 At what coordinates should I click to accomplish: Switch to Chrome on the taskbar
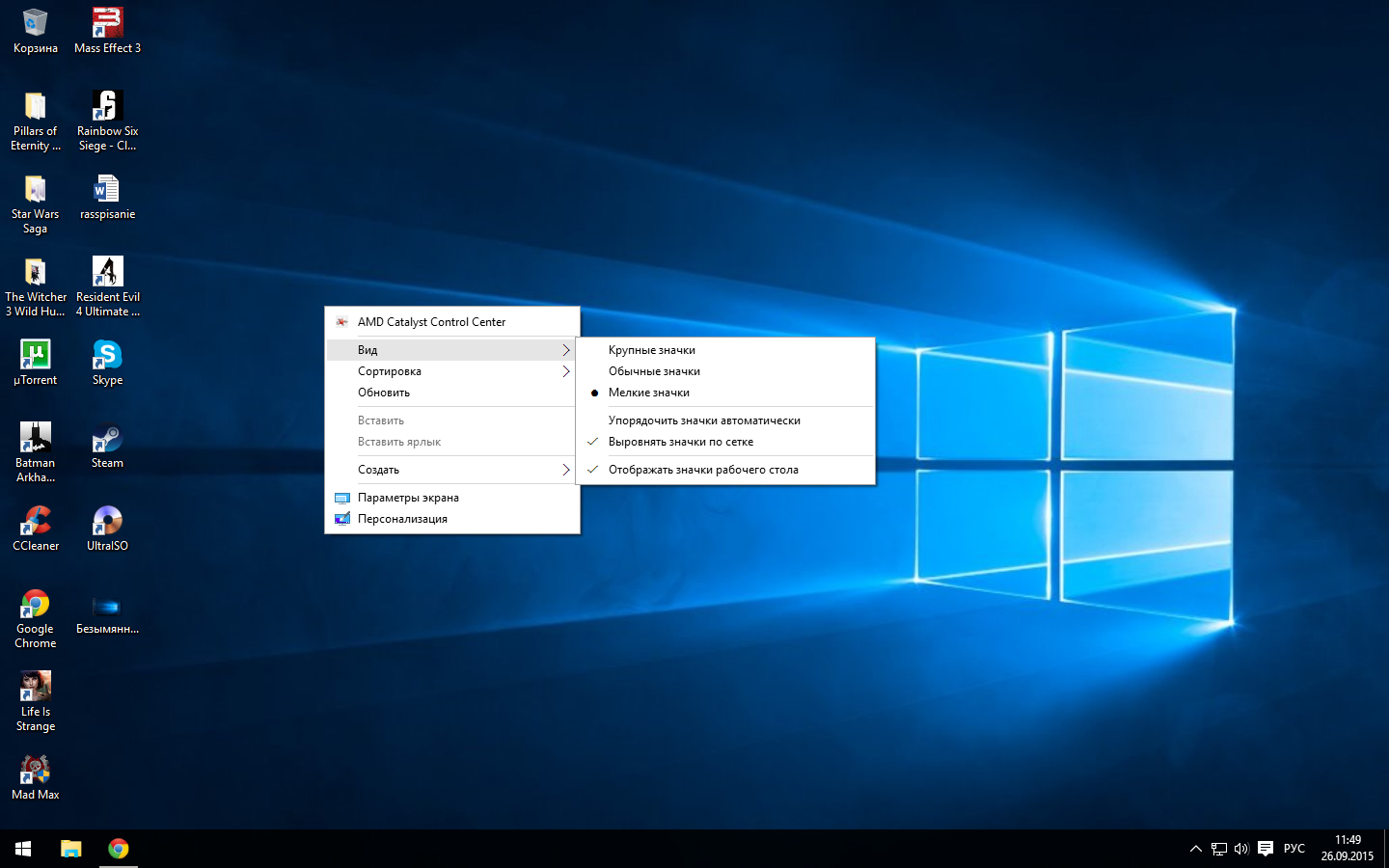119,849
